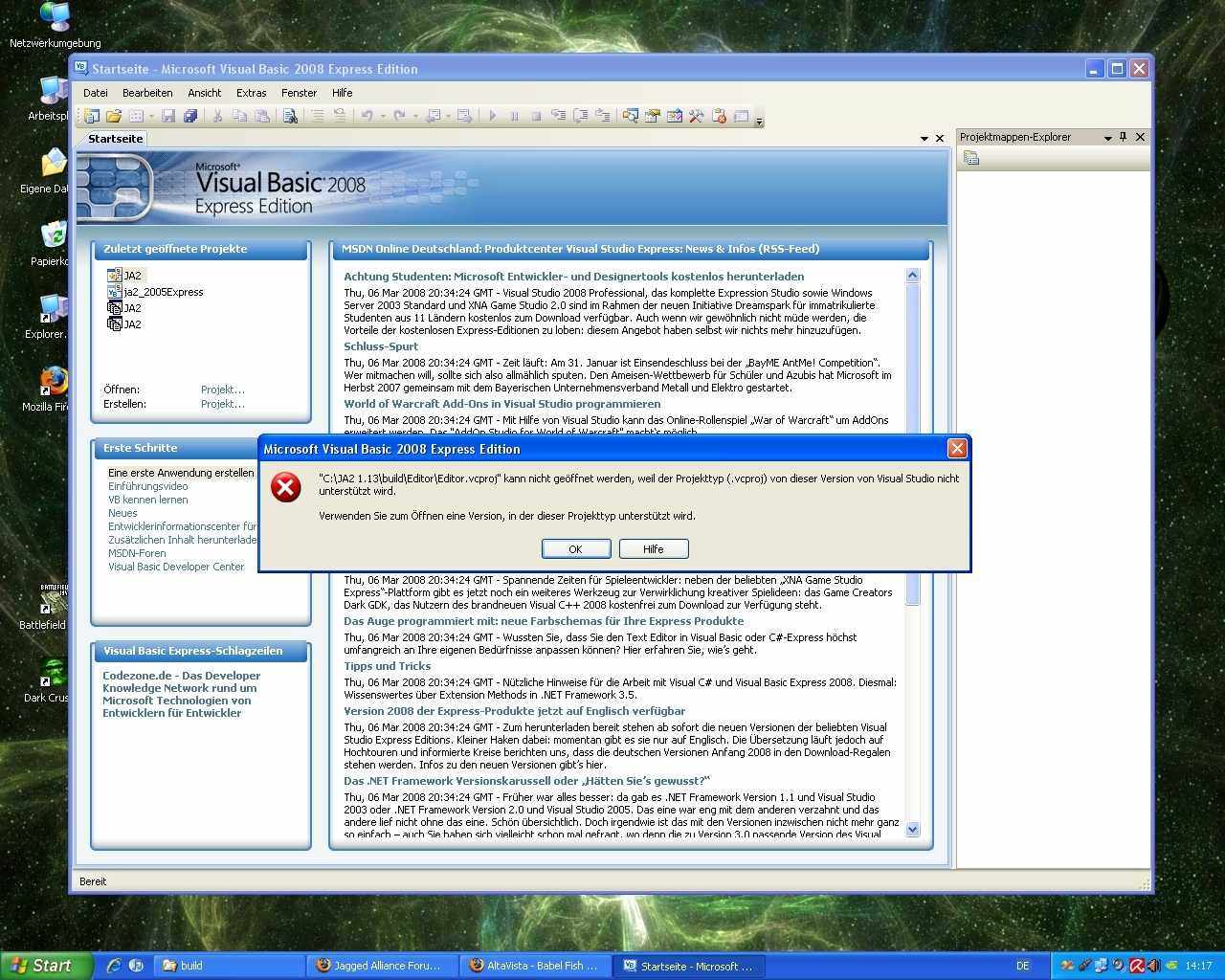This screenshot has height=980, width=1225.
Task: Click the red error icon in dialog
Action: [285, 487]
